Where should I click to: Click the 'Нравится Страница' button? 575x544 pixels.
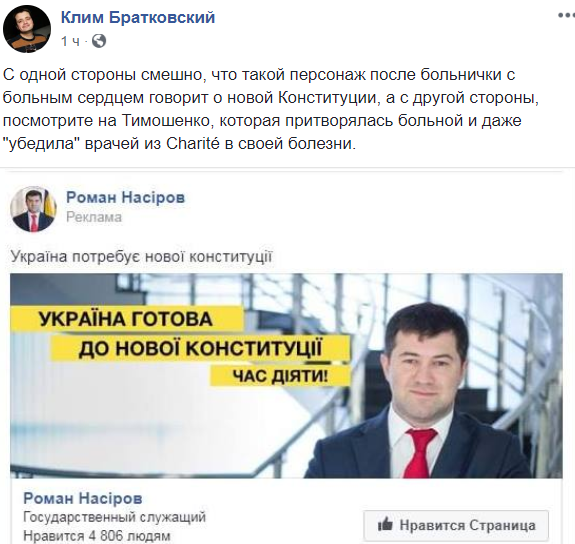[x=456, y=525]
